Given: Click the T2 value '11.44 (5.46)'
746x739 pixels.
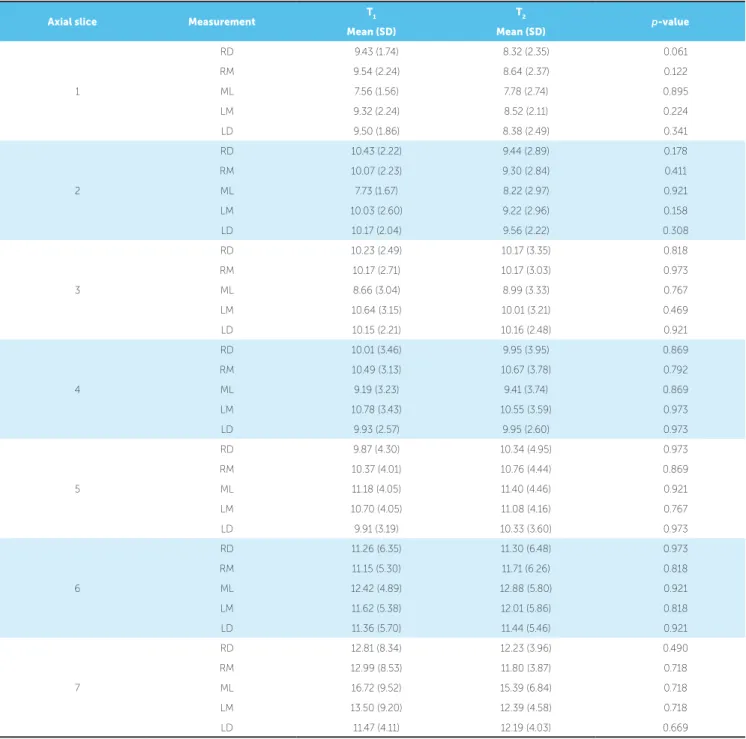Looking at the screenshot, I should [x=526, y=629].
